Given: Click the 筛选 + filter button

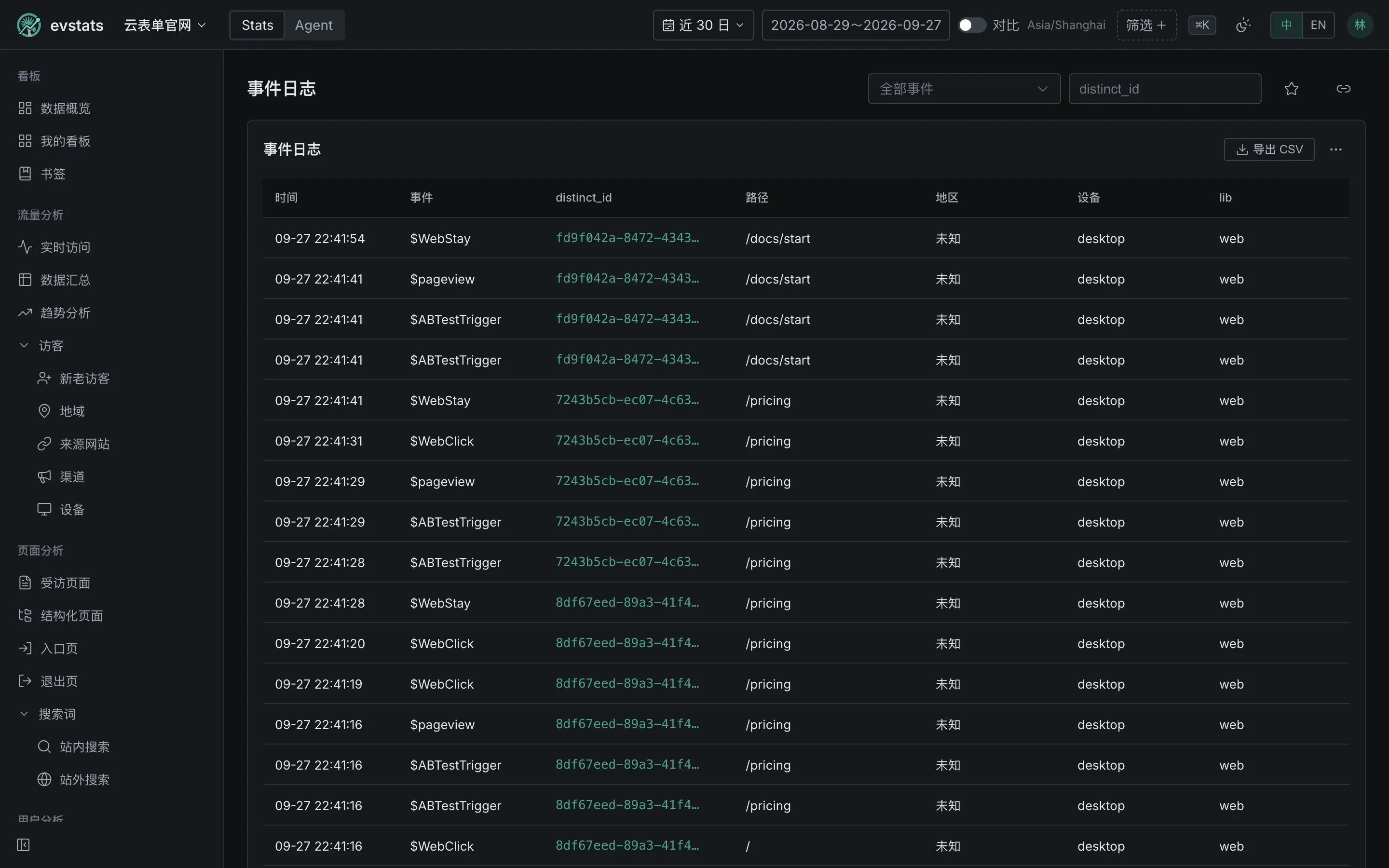Looking at the screenshot, I should (x=1146, y=25).
